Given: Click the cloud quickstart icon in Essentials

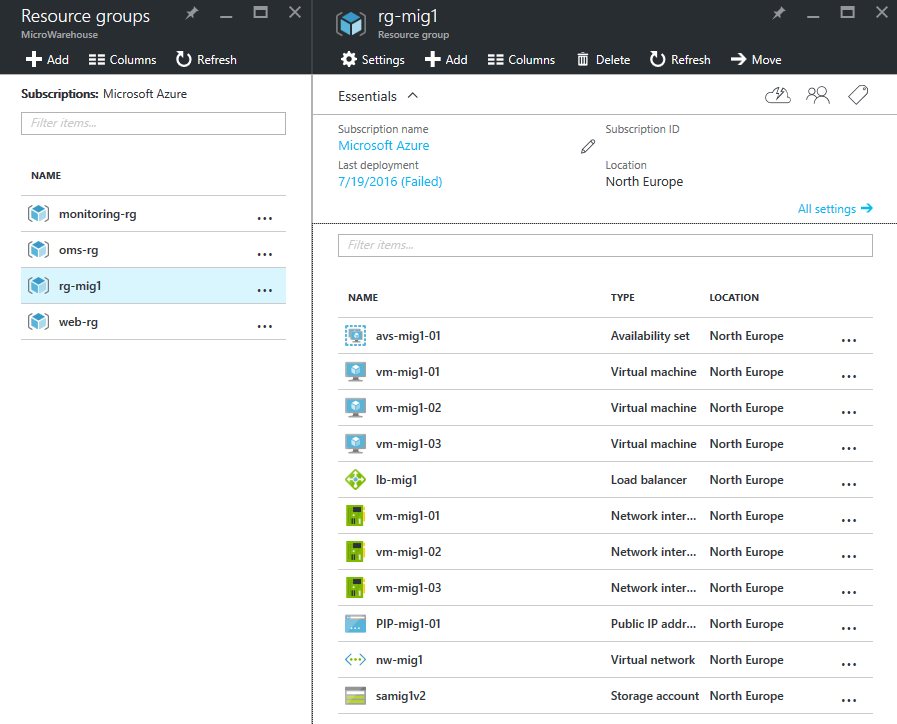Looking at the screenshot, I should 777,95.
